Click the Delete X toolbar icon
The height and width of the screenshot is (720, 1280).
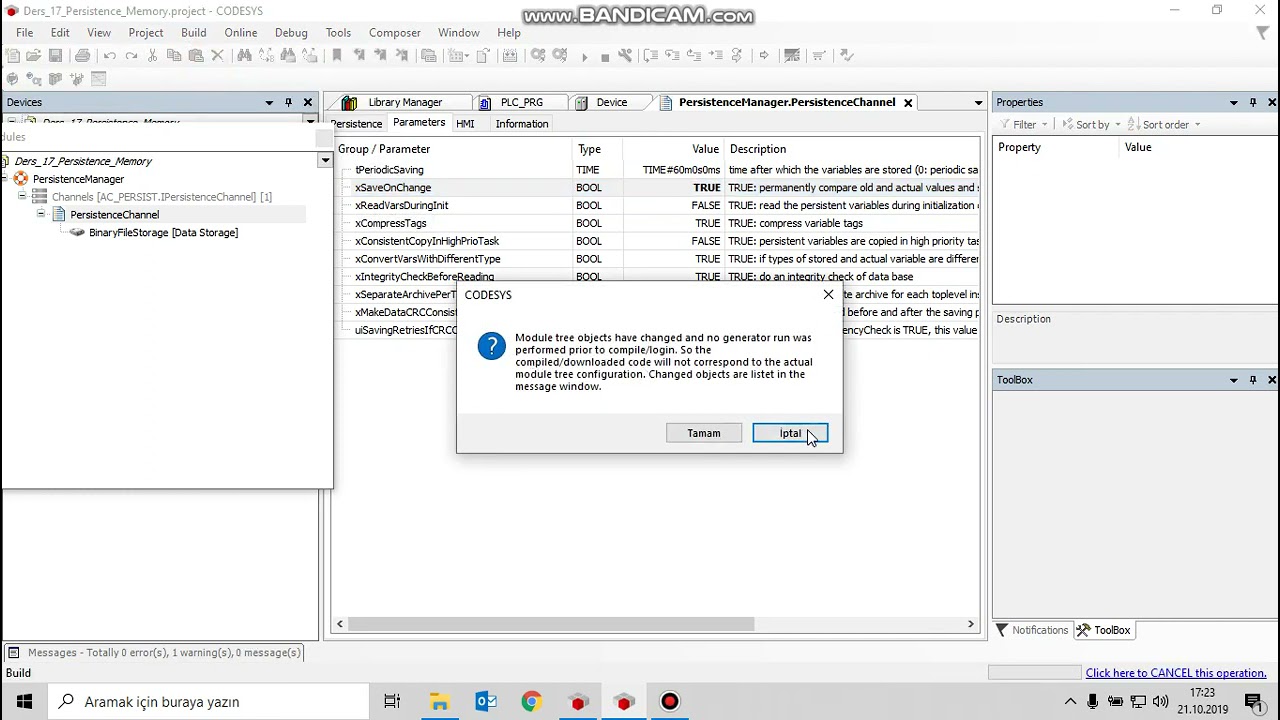217,56
